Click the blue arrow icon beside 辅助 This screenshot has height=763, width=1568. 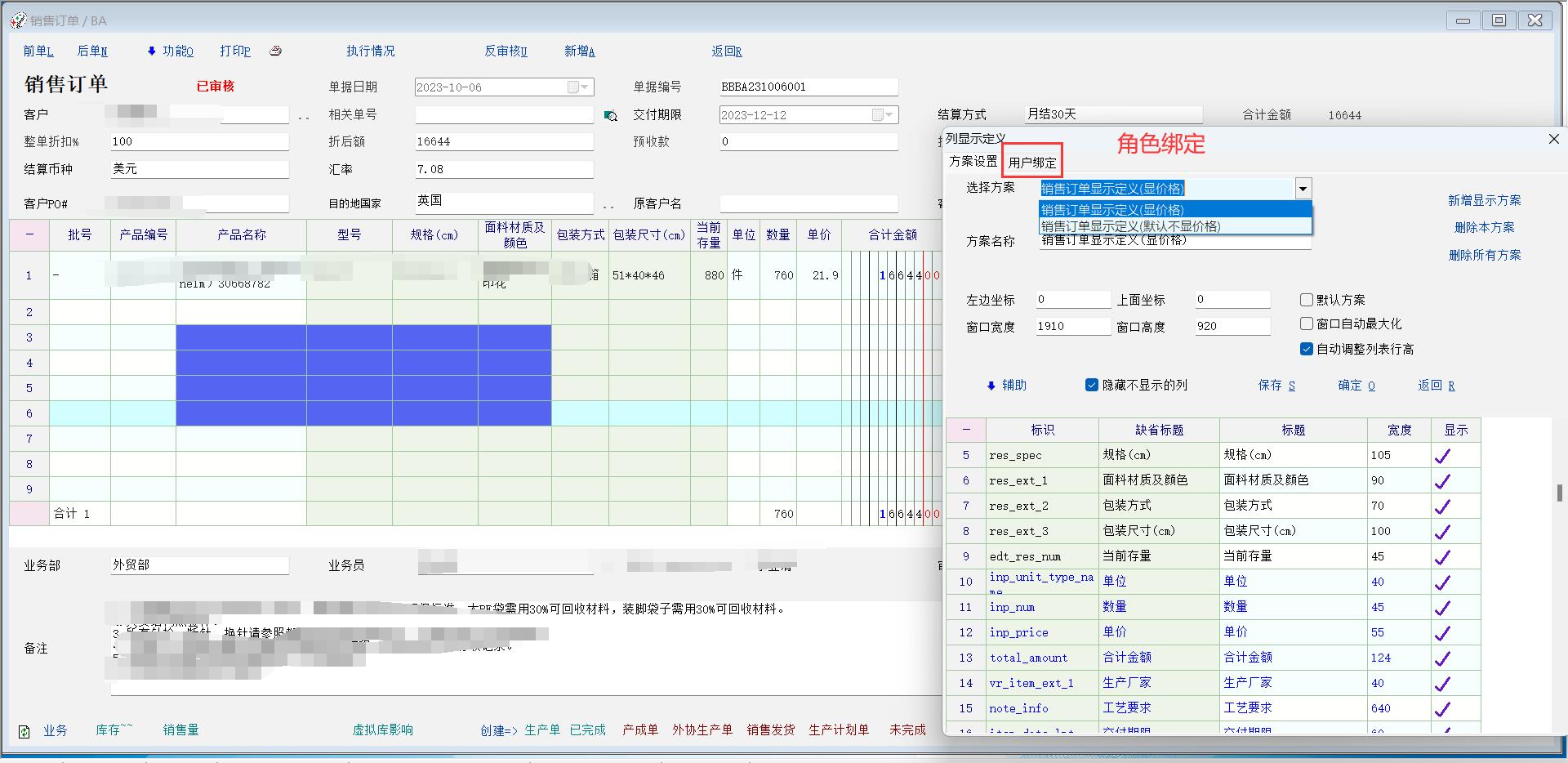[x=991, y=386]
